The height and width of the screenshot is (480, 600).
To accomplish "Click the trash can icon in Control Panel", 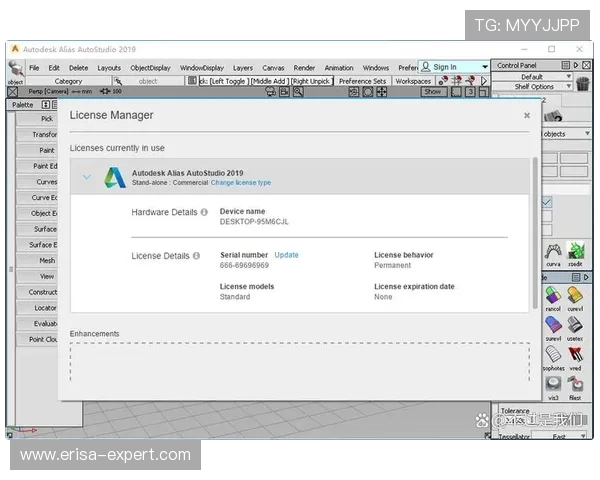I will tap(583, 85).
